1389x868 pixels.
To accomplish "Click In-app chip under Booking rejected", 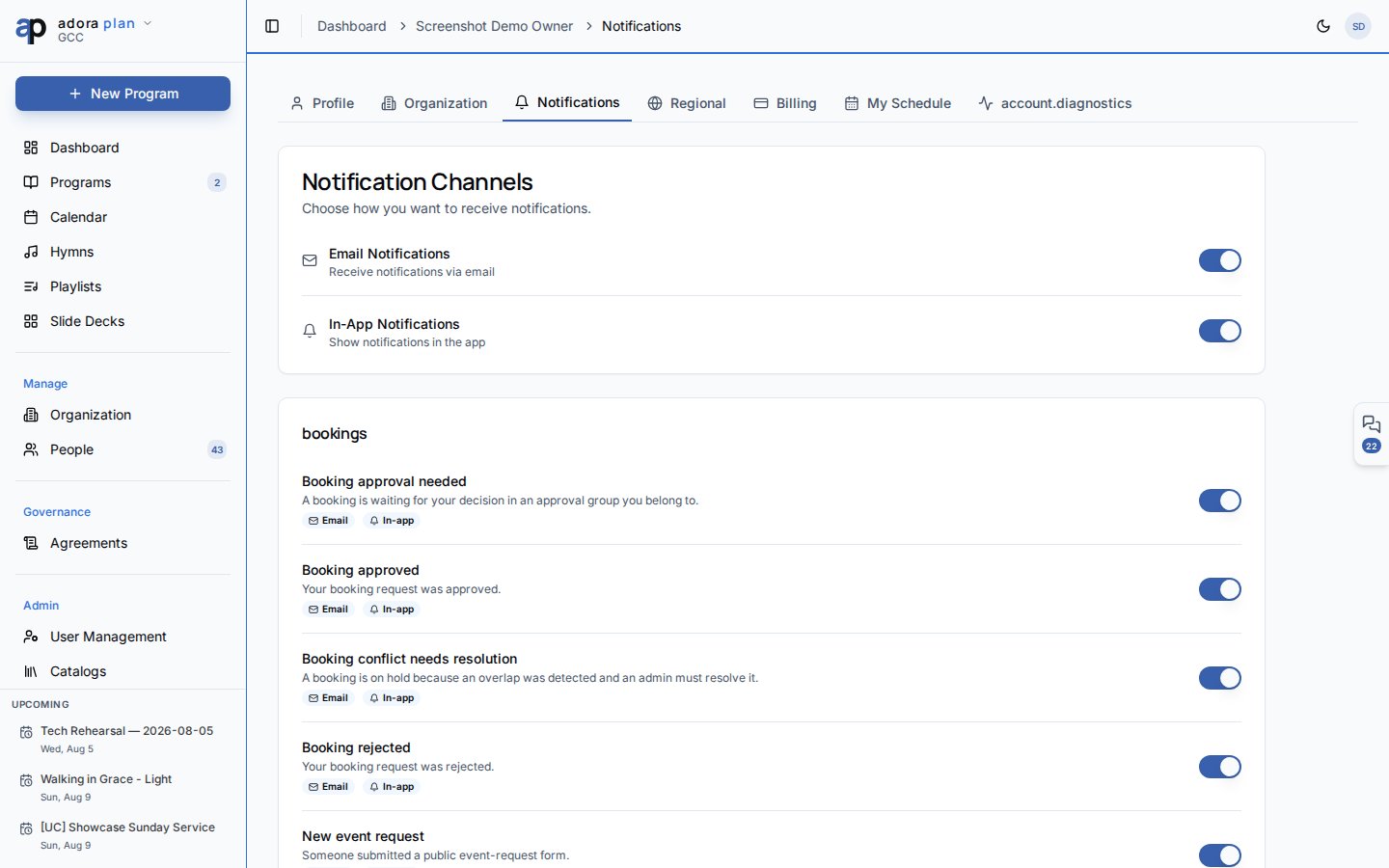I will point(392,787).
